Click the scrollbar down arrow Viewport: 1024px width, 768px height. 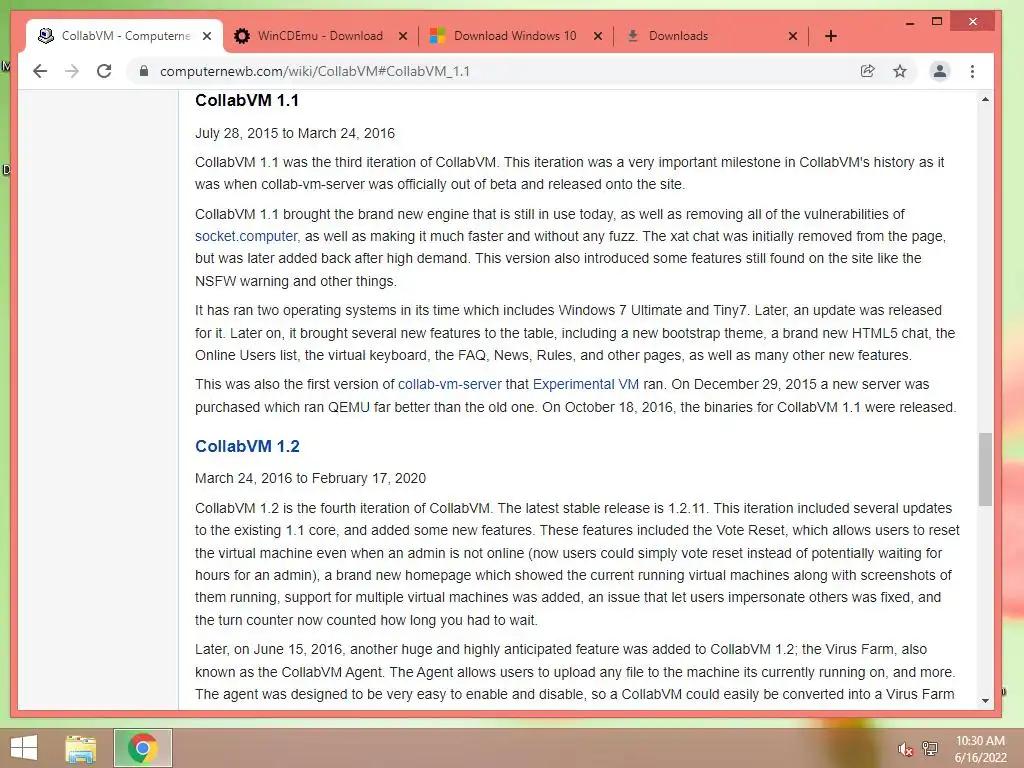pyautogui.click(x=985, y=701)
